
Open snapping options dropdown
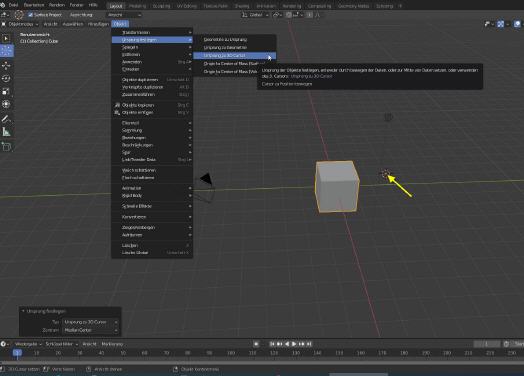tap(297, 15)
